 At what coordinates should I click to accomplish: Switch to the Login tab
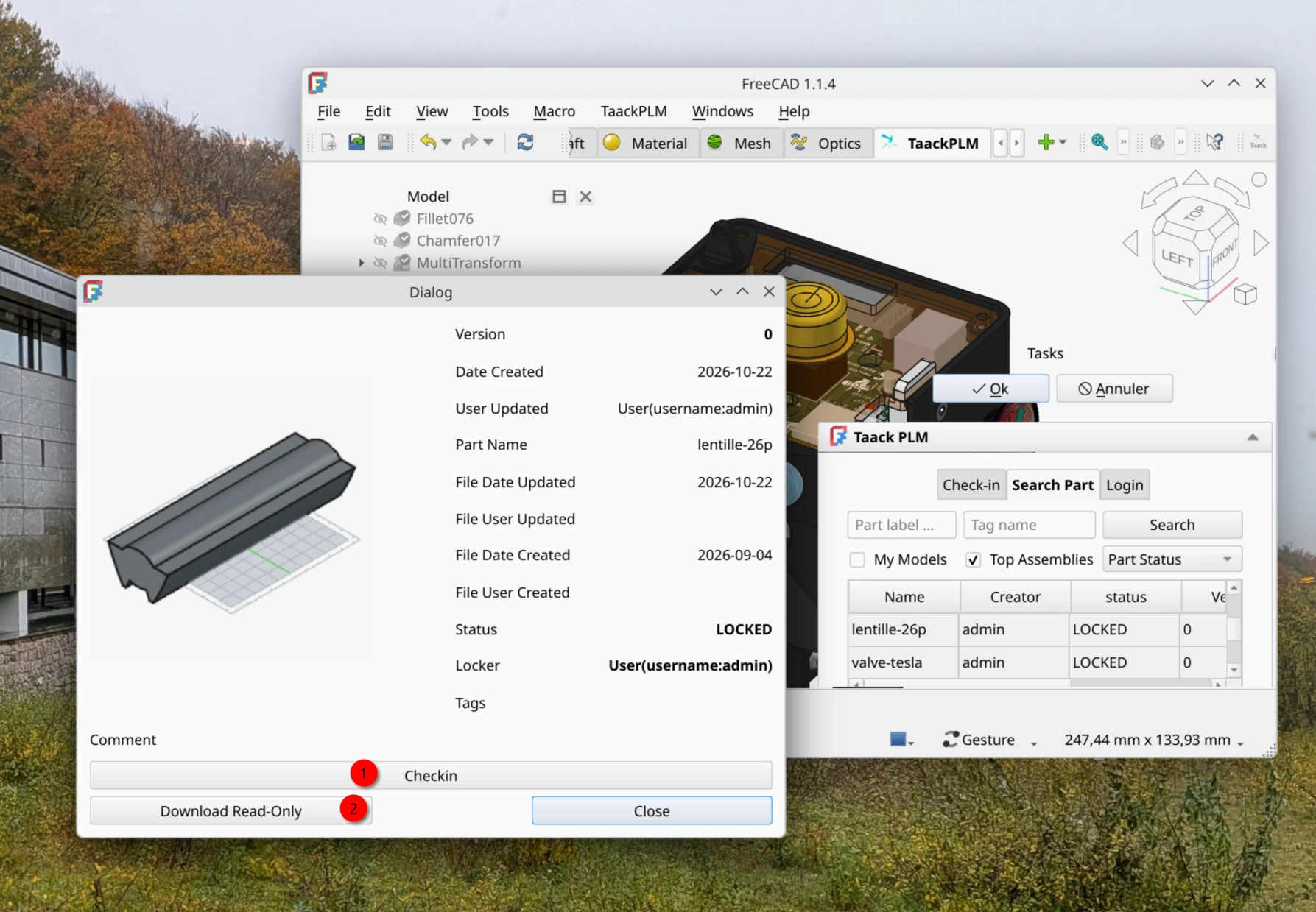click(x=1125, y=485)
